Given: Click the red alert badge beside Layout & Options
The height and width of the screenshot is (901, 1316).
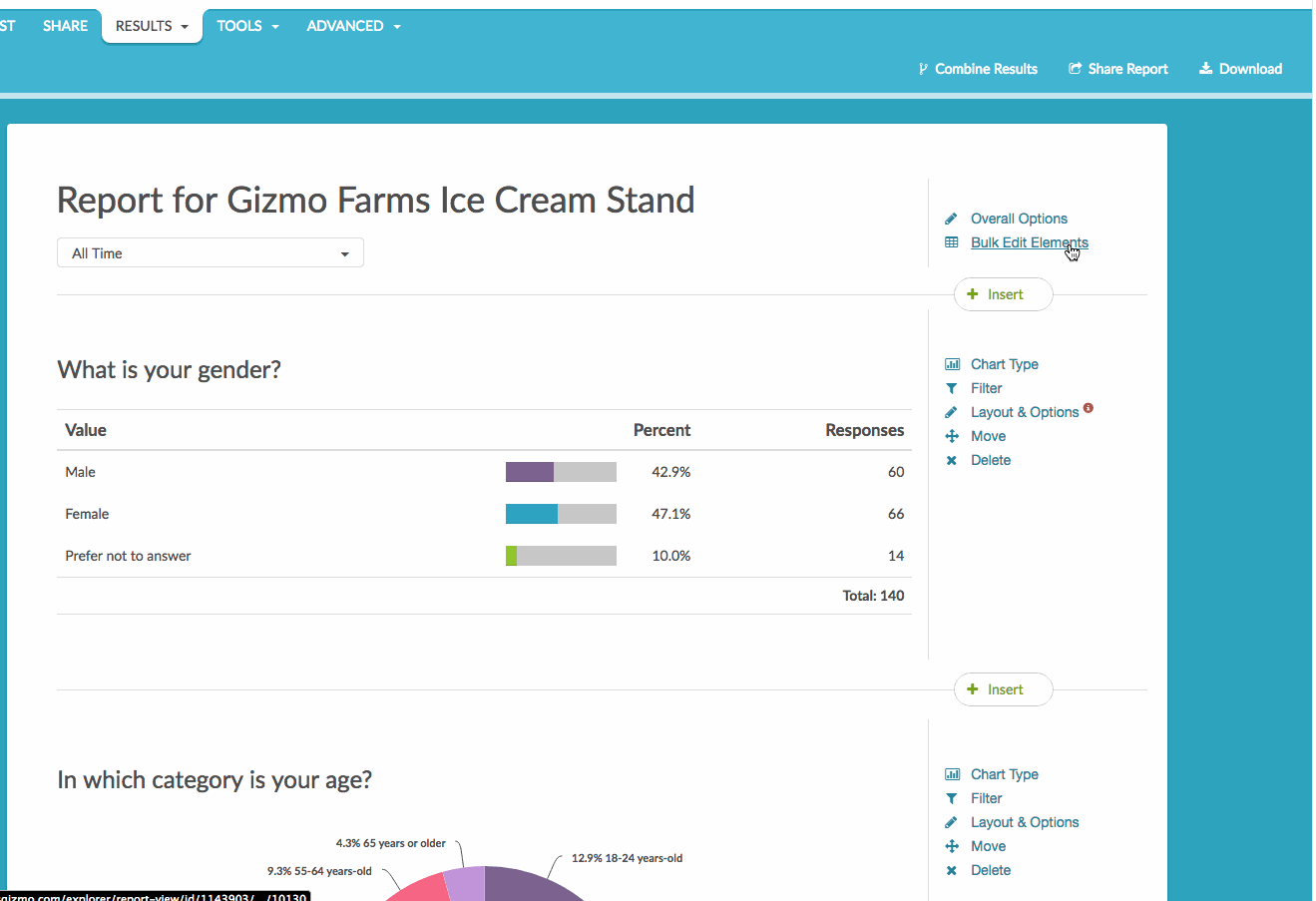Looking at the screenshot, I should [x=1089, y=408].
